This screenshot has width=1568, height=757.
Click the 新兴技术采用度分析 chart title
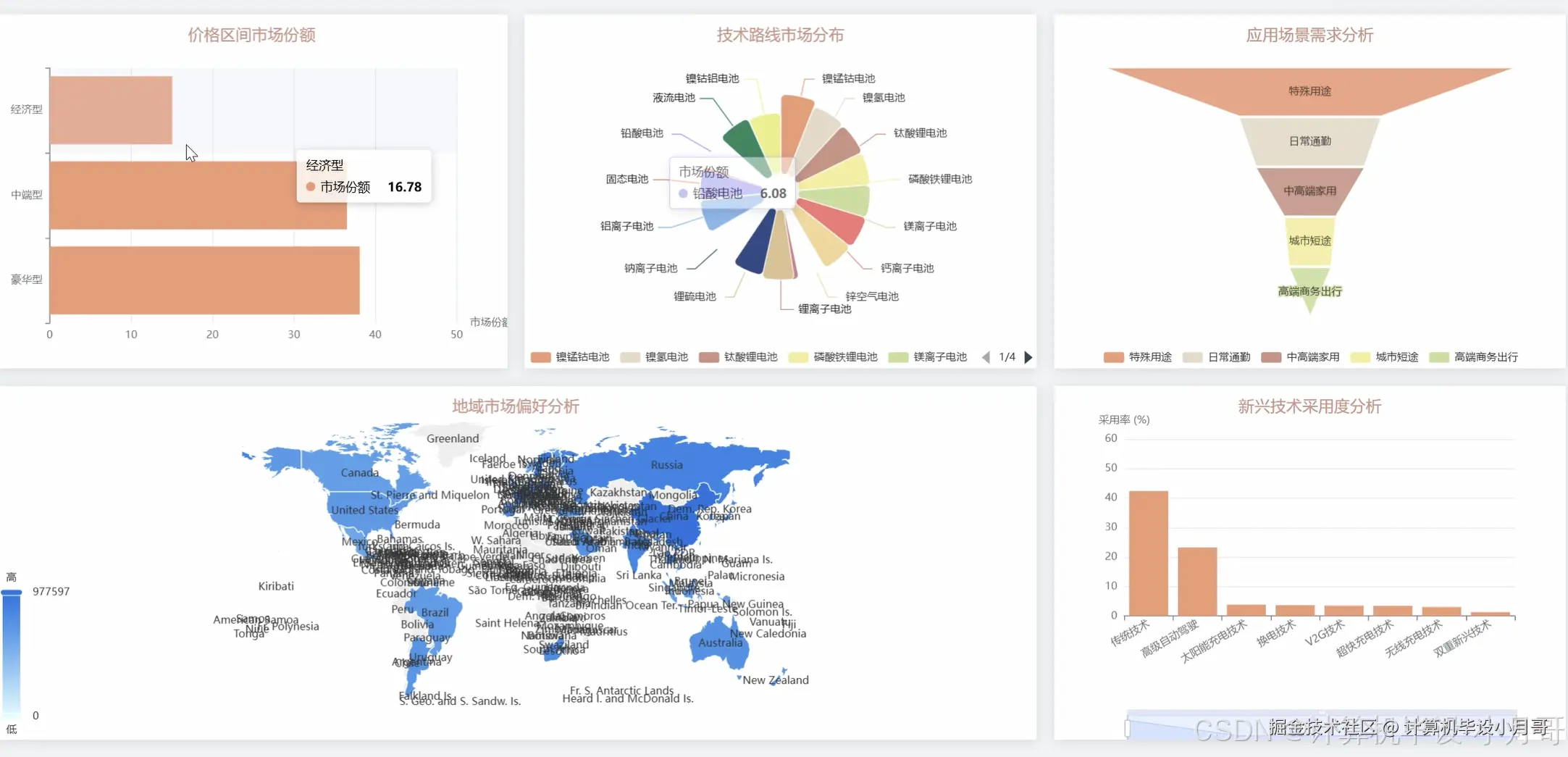pyautogui.click(x=1309, y=406)
